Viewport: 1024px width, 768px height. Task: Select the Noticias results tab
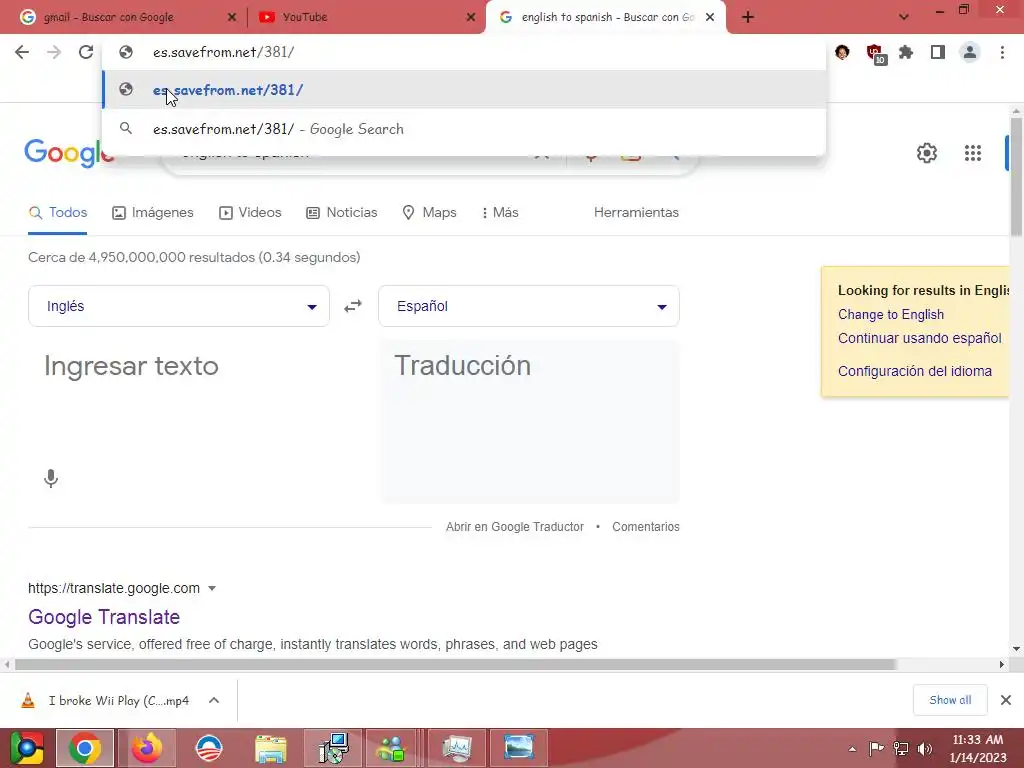click(342, 212)
